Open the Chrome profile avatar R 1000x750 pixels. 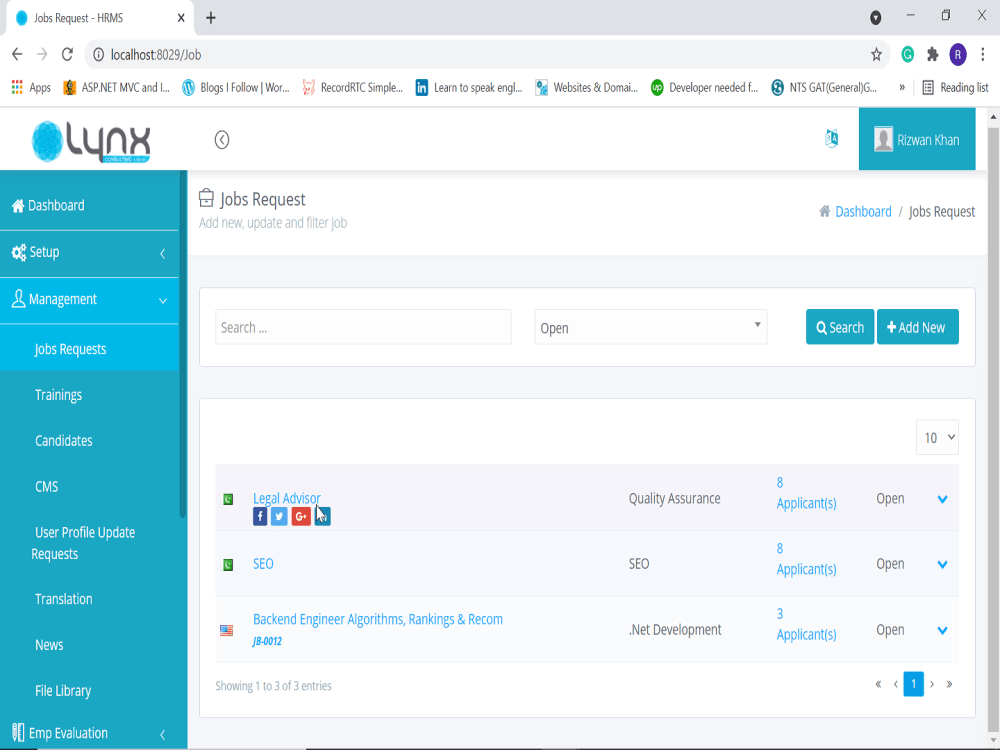[x=958, y=55]
